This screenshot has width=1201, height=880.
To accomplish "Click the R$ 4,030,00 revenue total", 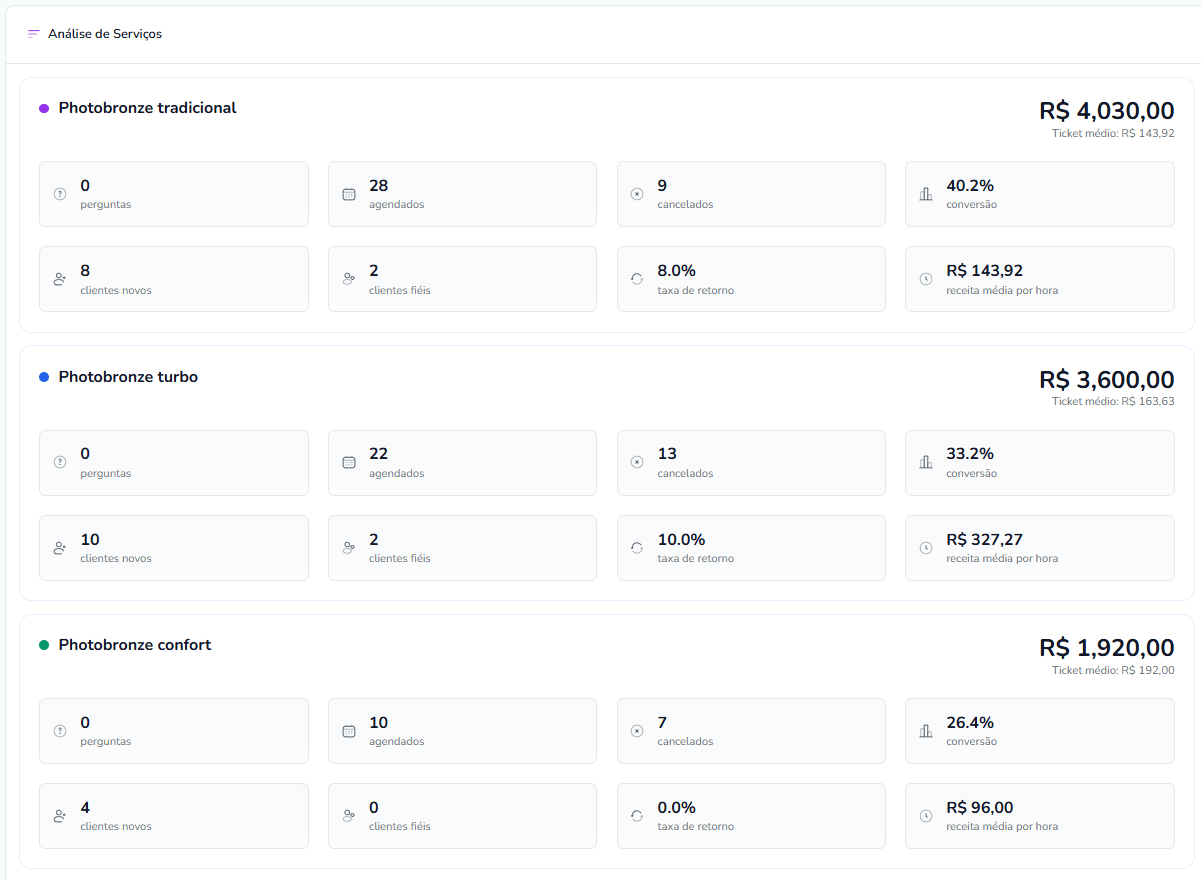I will [1106, 110].
